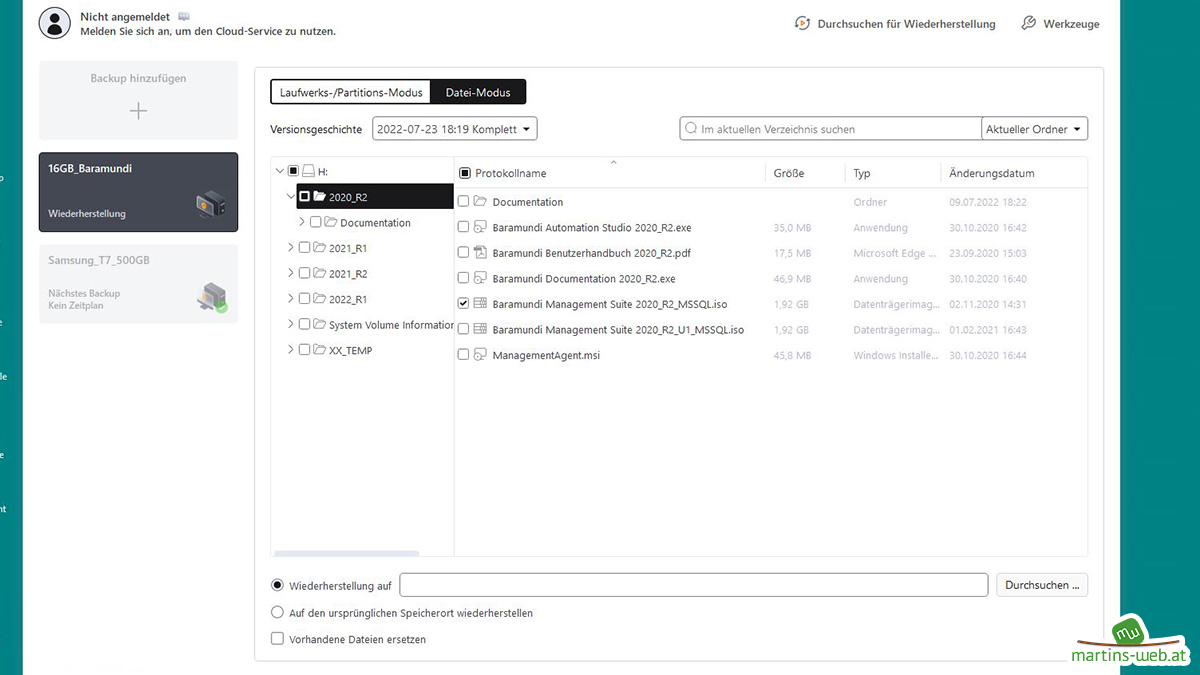Expand the 2021_R2 tree node
The width and height of the screenshot is (1200, 675).
tap(290, 273)
